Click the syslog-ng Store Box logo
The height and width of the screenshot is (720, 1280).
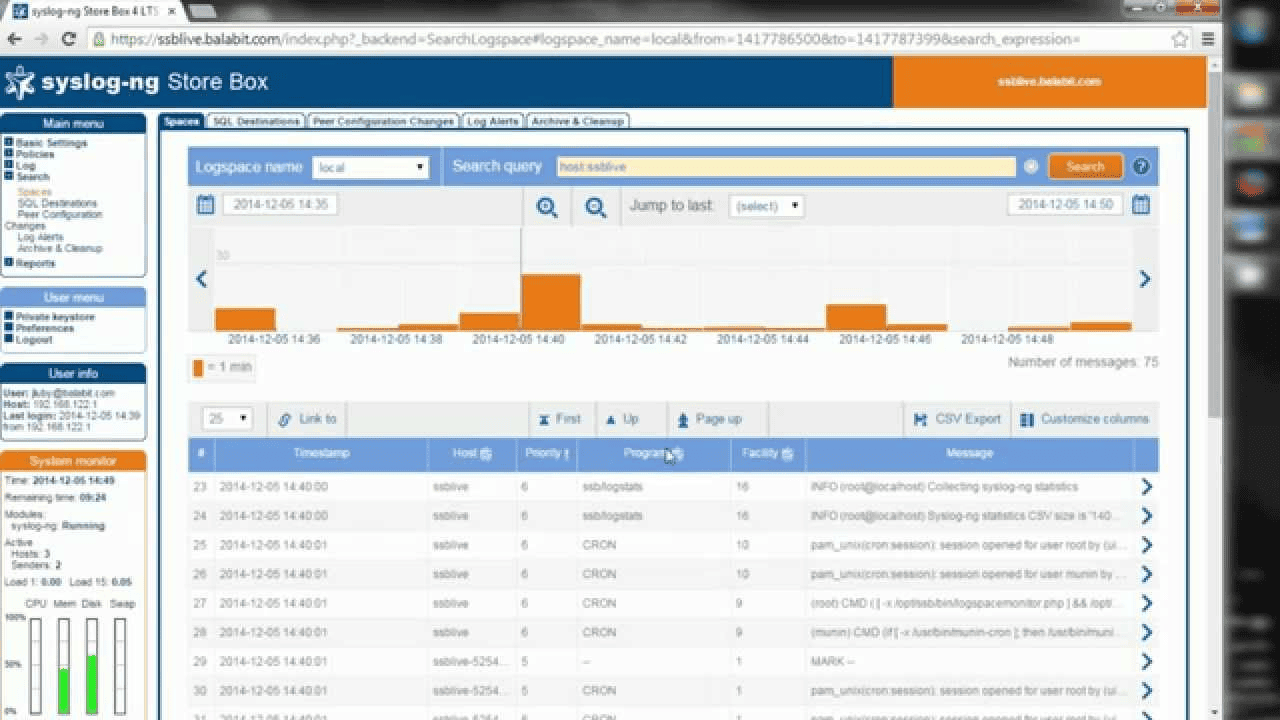137,82
